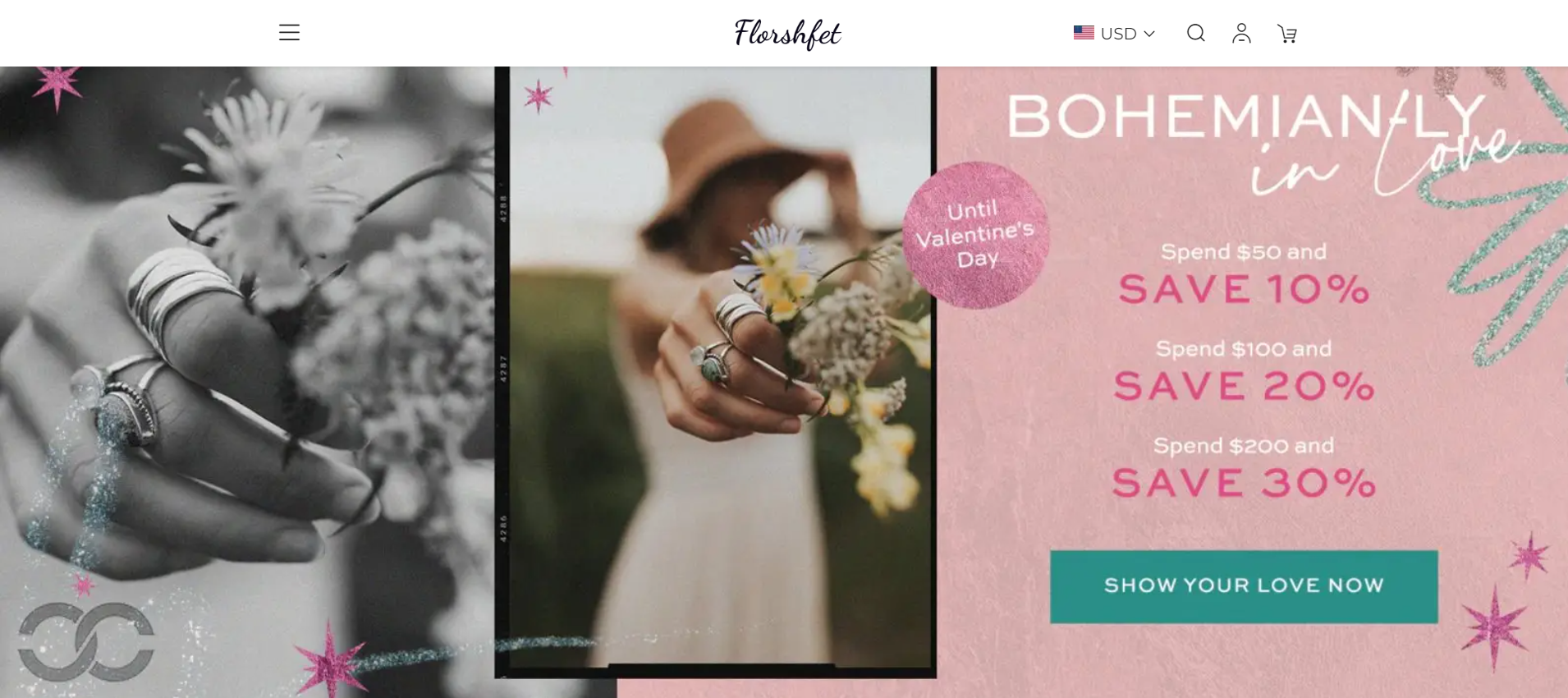Go to the Florshfet logo homepage
Viewport: 1568px width, 698px height.
point(787,34)
